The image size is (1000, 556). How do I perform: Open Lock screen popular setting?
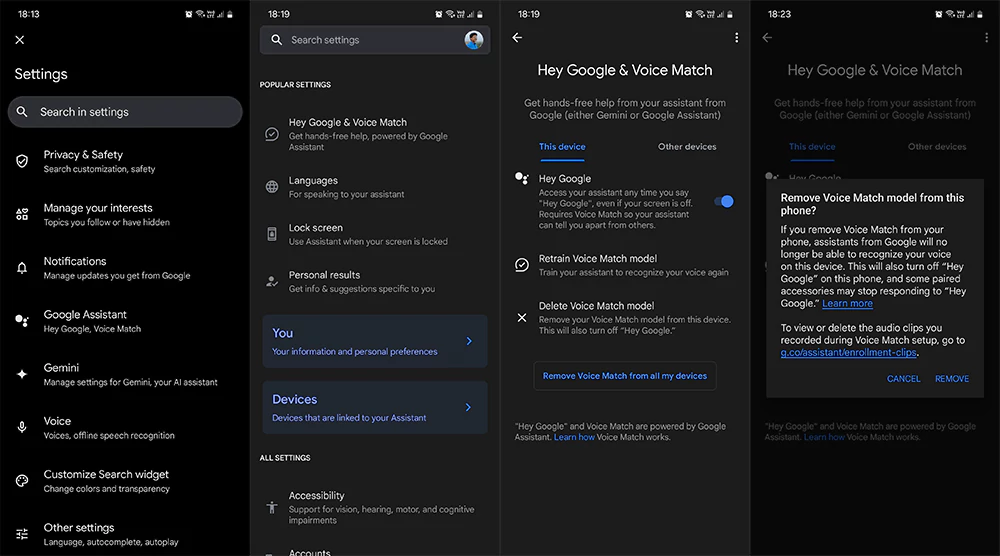coord(375,234)
